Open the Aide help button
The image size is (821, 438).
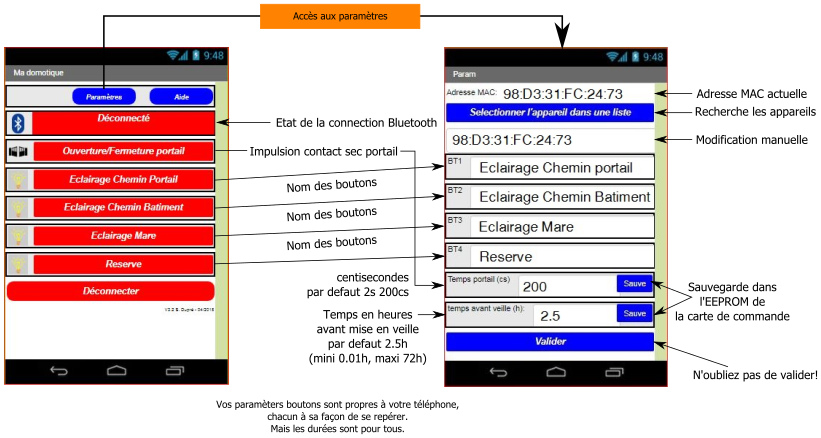coord(181,97)
